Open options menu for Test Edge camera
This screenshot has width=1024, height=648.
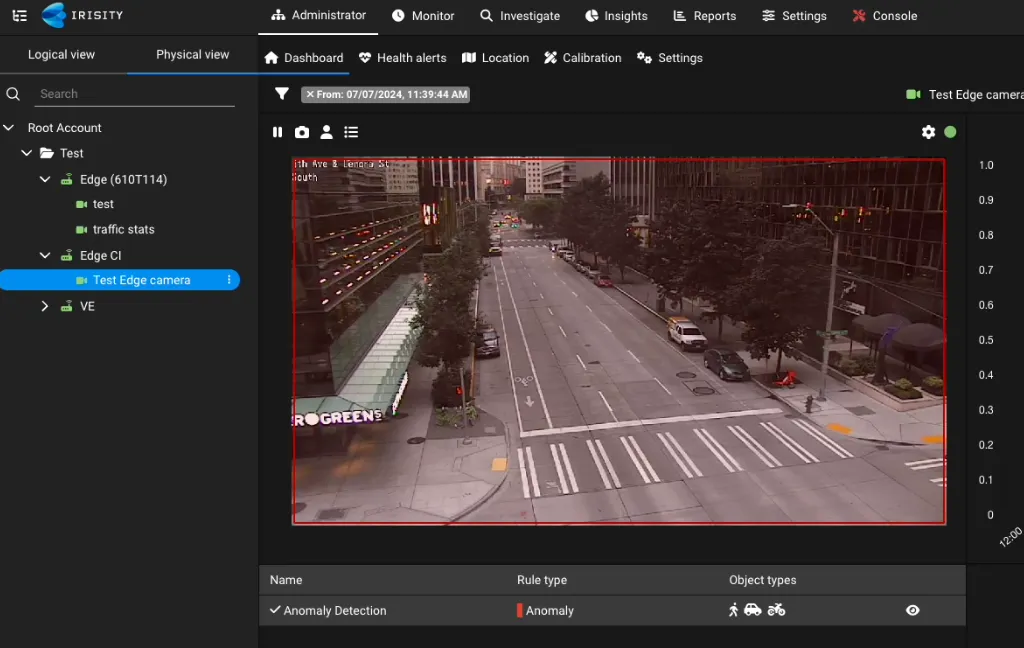(x=229, y=280)
